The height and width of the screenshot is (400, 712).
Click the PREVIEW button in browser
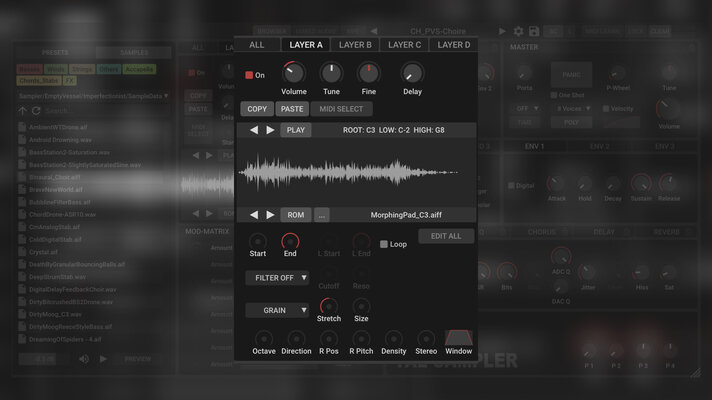tap(138, 359)
